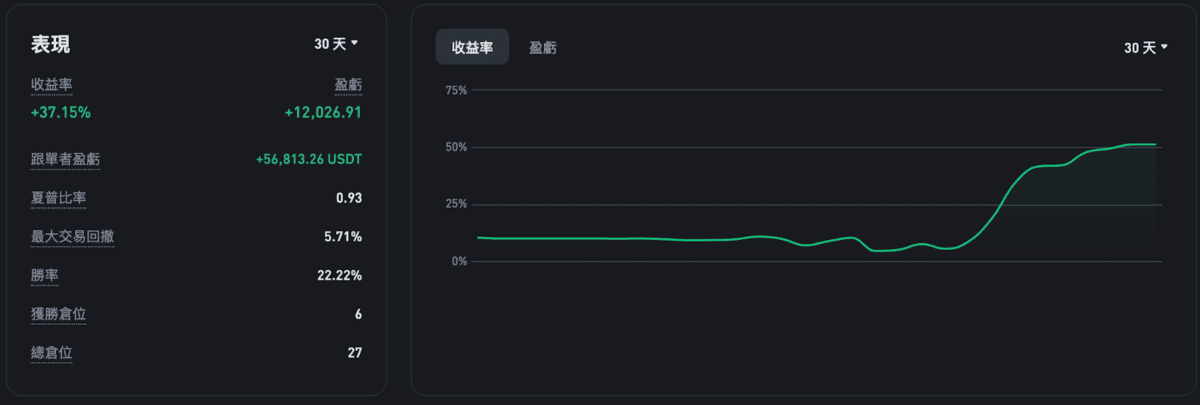
Task: Click the 最大交易回撤 label
Action: (72, 237)
